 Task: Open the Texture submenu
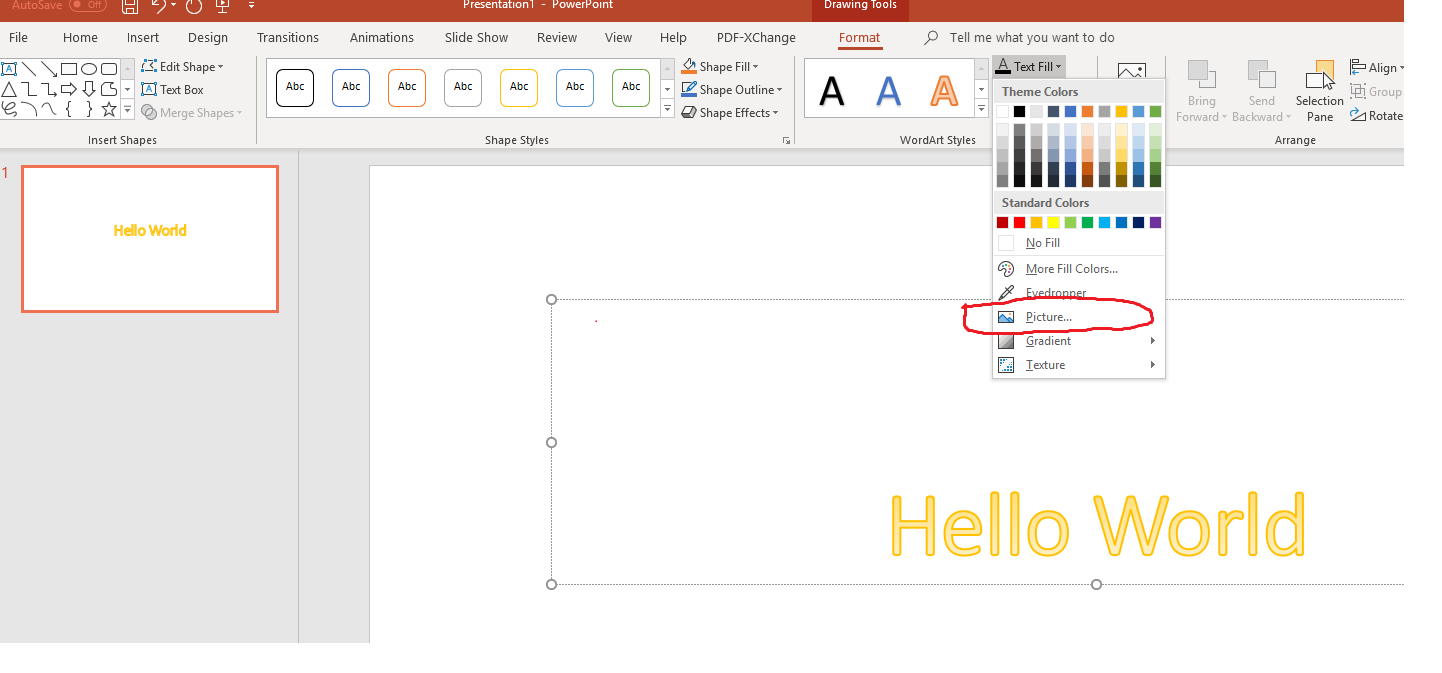tap(1078, 365)
